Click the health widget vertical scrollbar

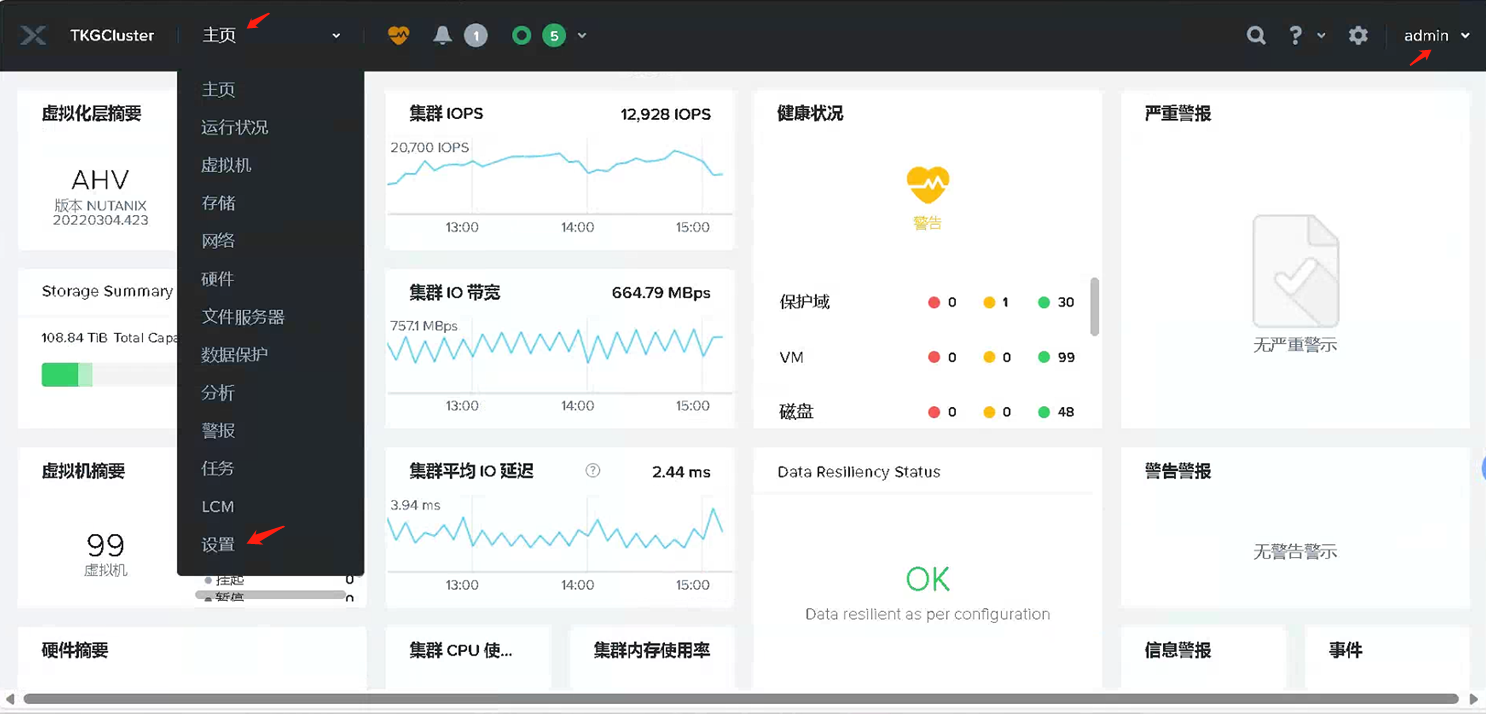(1095, 307)
